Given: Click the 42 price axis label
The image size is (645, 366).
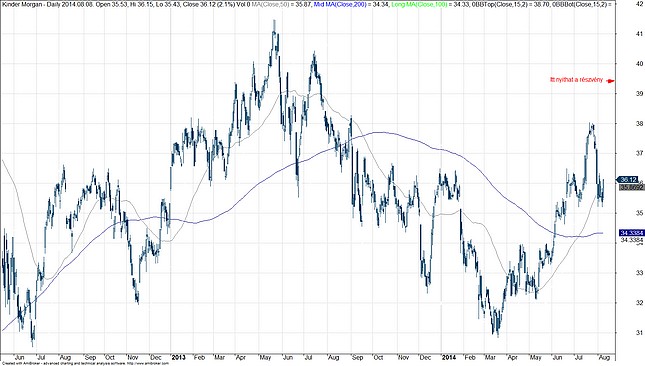Looking at the screenshot, I should coord(640,3).
